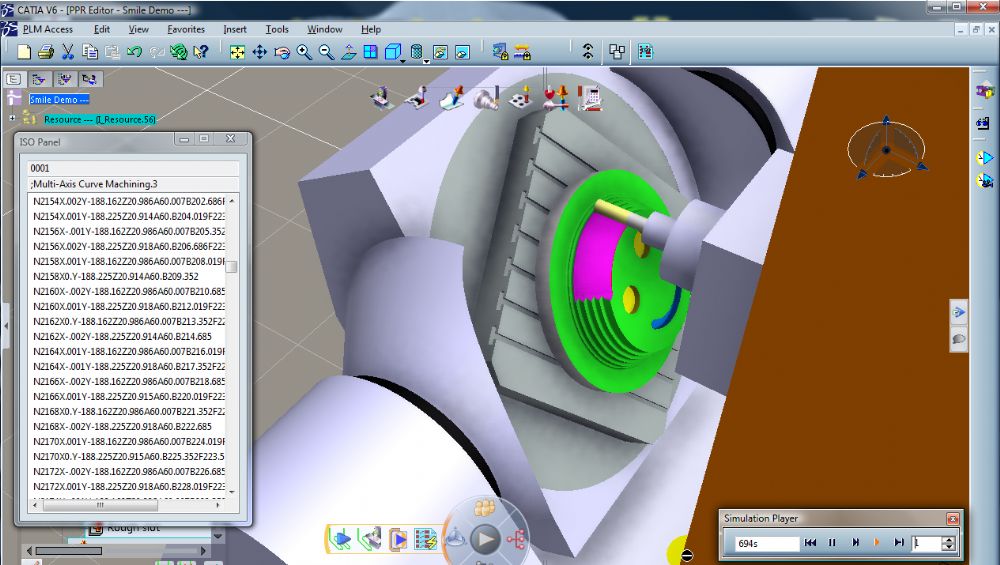Viewport: 1000px width, 565px height.
Task: Expand the Resource tree node
Action: click(x=12, y=119)
